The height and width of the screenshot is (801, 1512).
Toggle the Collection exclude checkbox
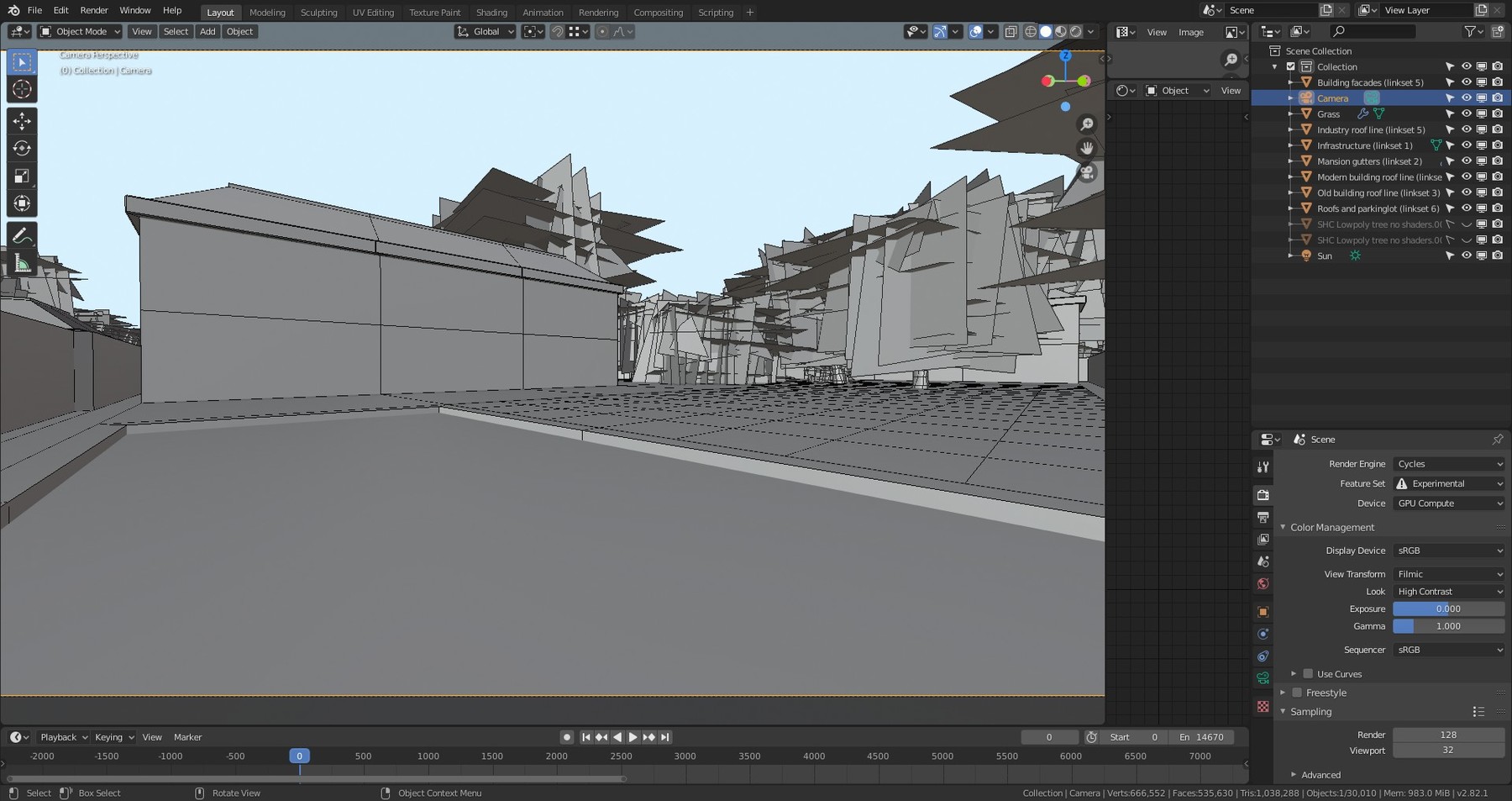pos(1291,67)
